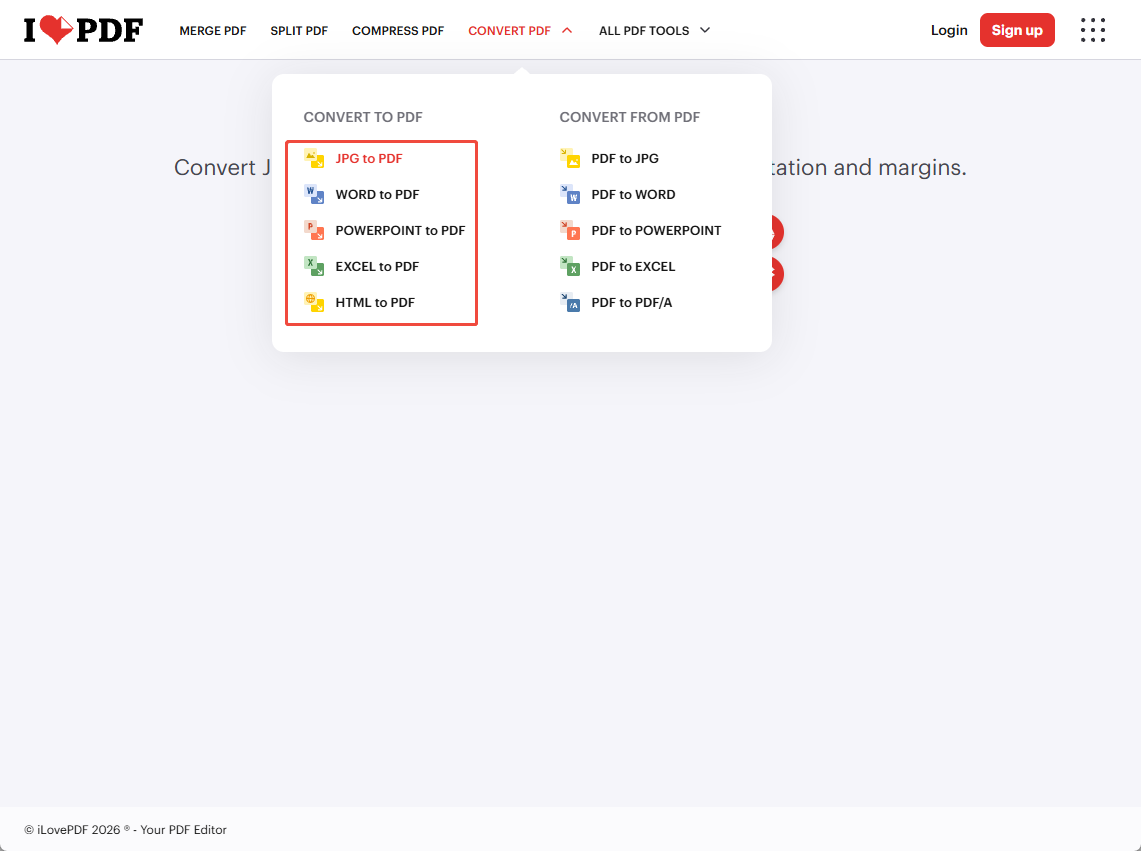Expand the ALL PDF TOOLS chevron
The width and height of the screenshot is (1141, 851).
704,31
